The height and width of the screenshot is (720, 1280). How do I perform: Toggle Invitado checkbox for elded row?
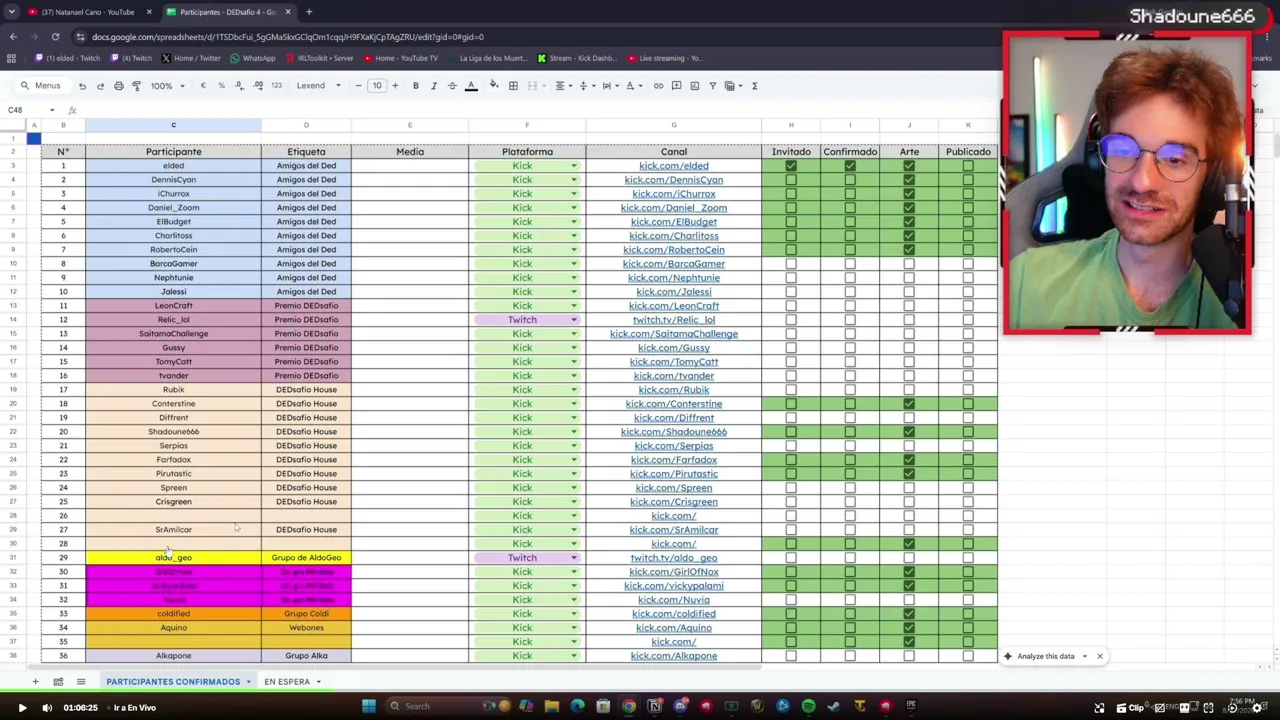click(x=791, y=166)
